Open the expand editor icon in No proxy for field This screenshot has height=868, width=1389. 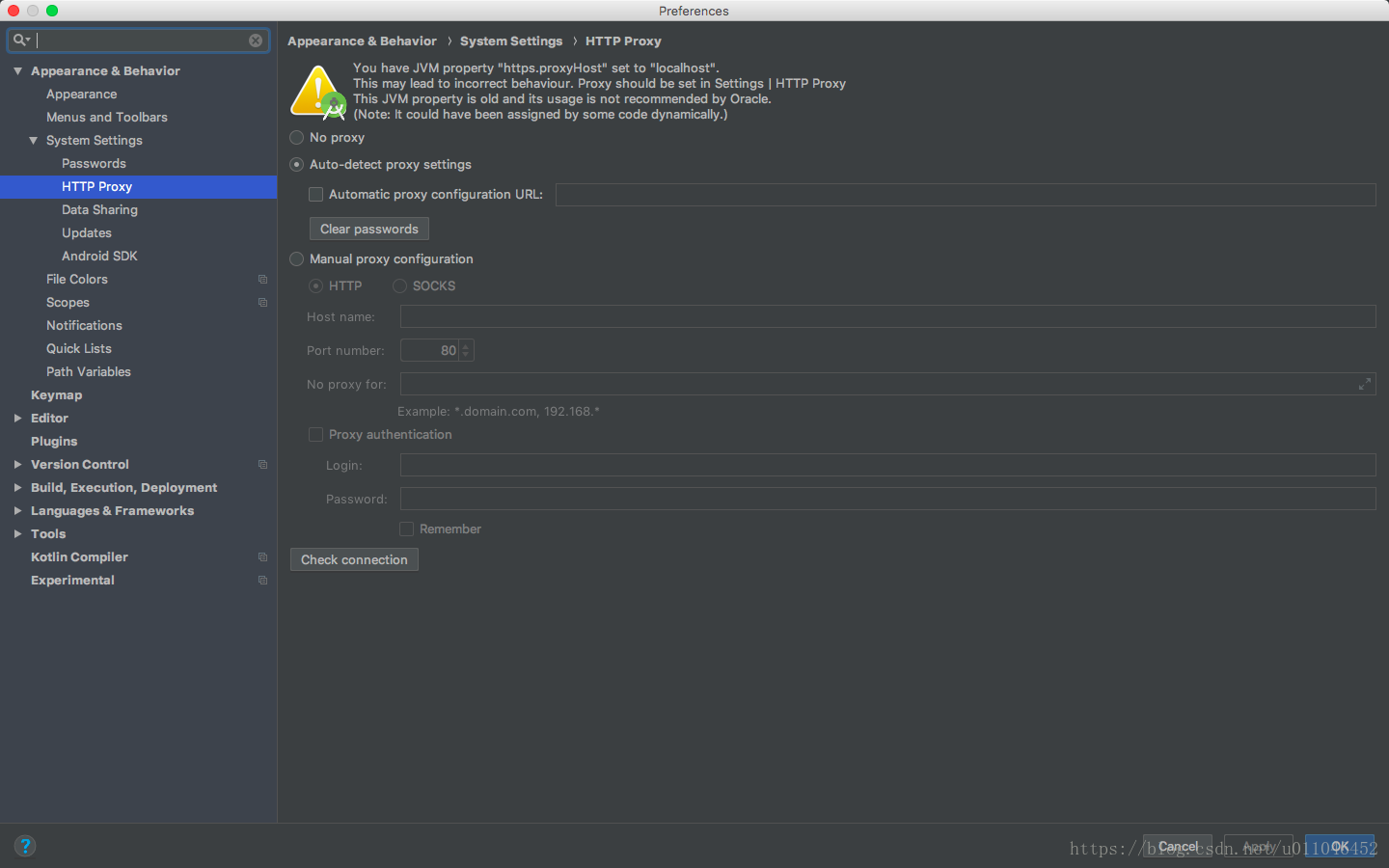point(1365,383)
